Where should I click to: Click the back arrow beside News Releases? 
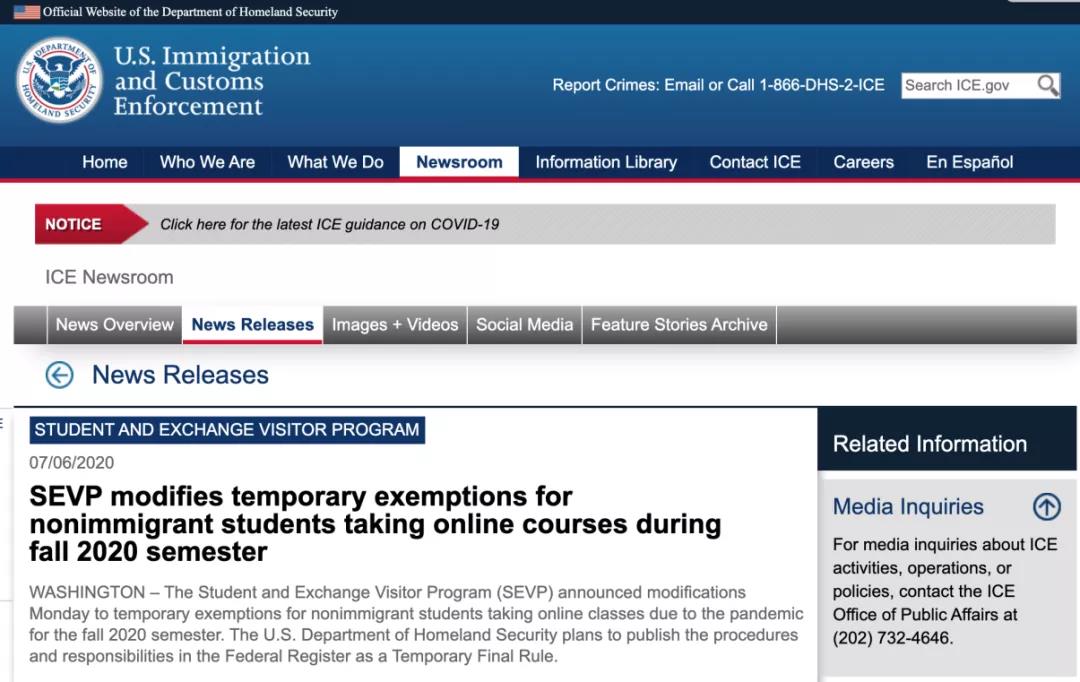[60, 375]
